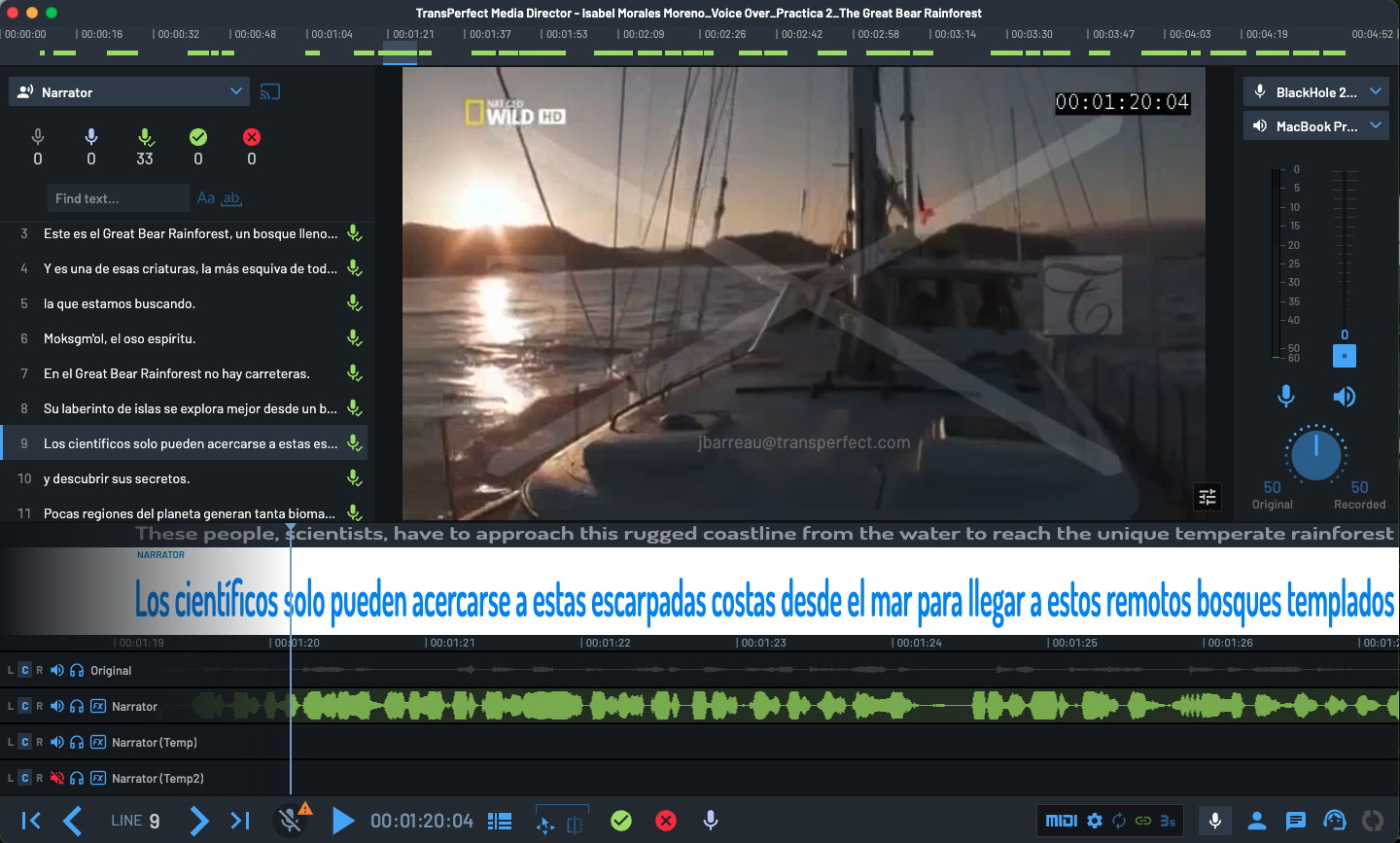Click the cast screen icon next to Narrator
This screenshot has height=843, width=1400.
[270, 91]
